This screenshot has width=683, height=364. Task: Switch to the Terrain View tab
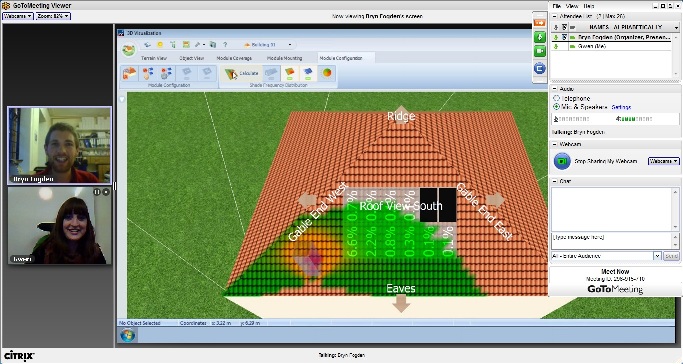[154, 58]
